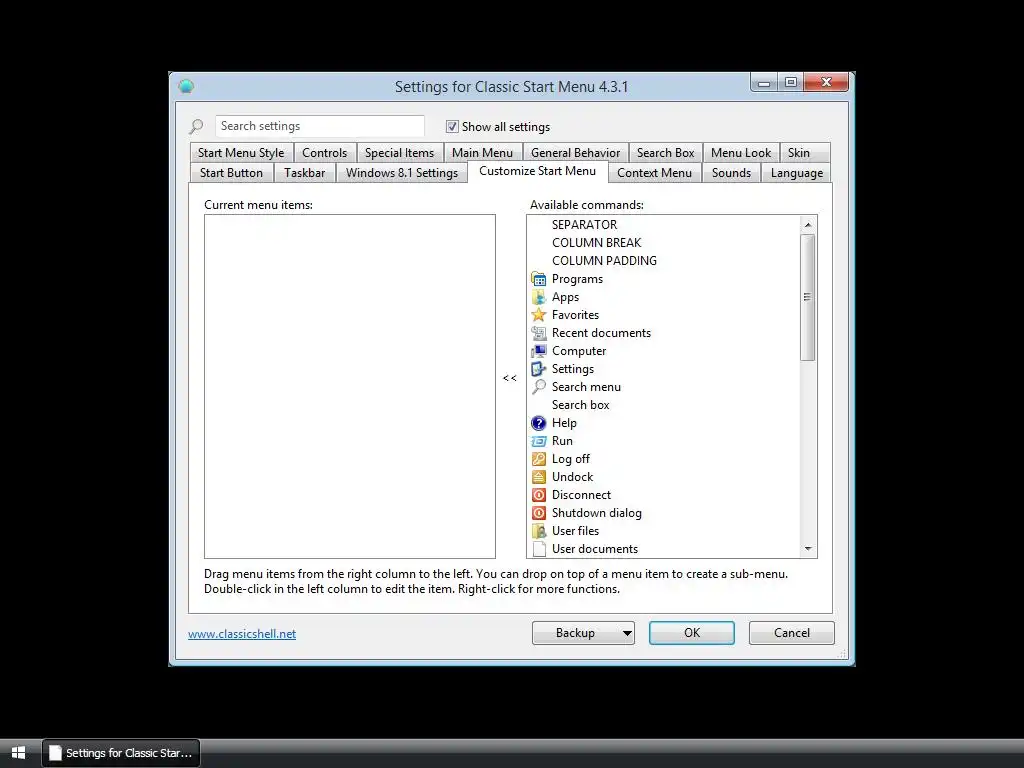Click the blue Help question mark icon
The image size is (1024, 768).
[x=539, y=423]
